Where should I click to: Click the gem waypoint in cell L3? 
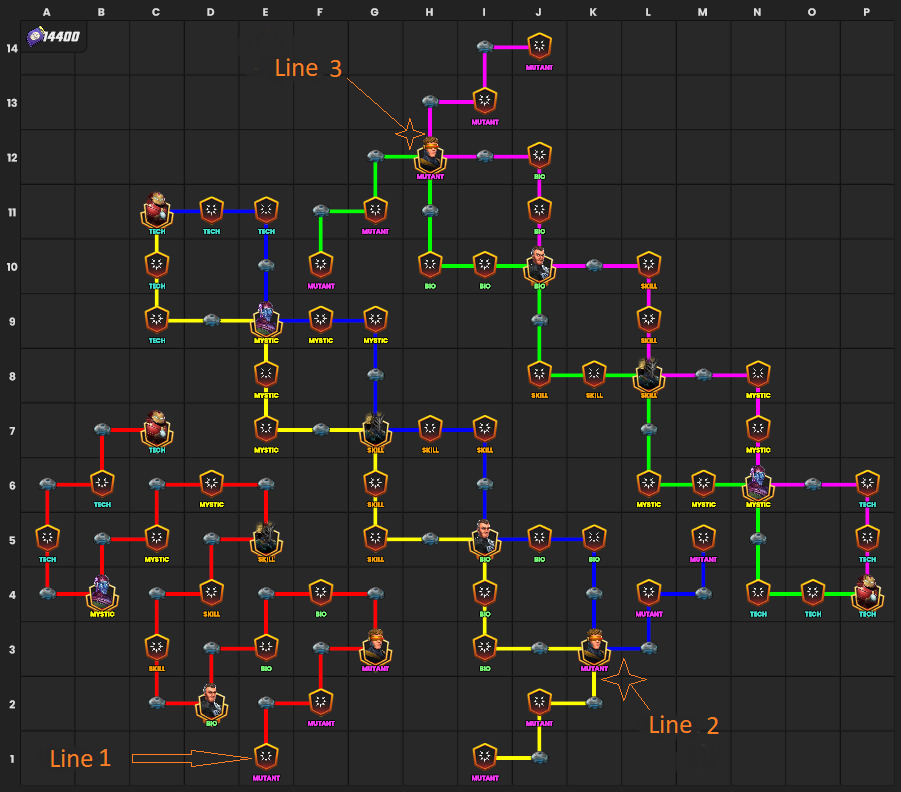click(x=648, y=648)
